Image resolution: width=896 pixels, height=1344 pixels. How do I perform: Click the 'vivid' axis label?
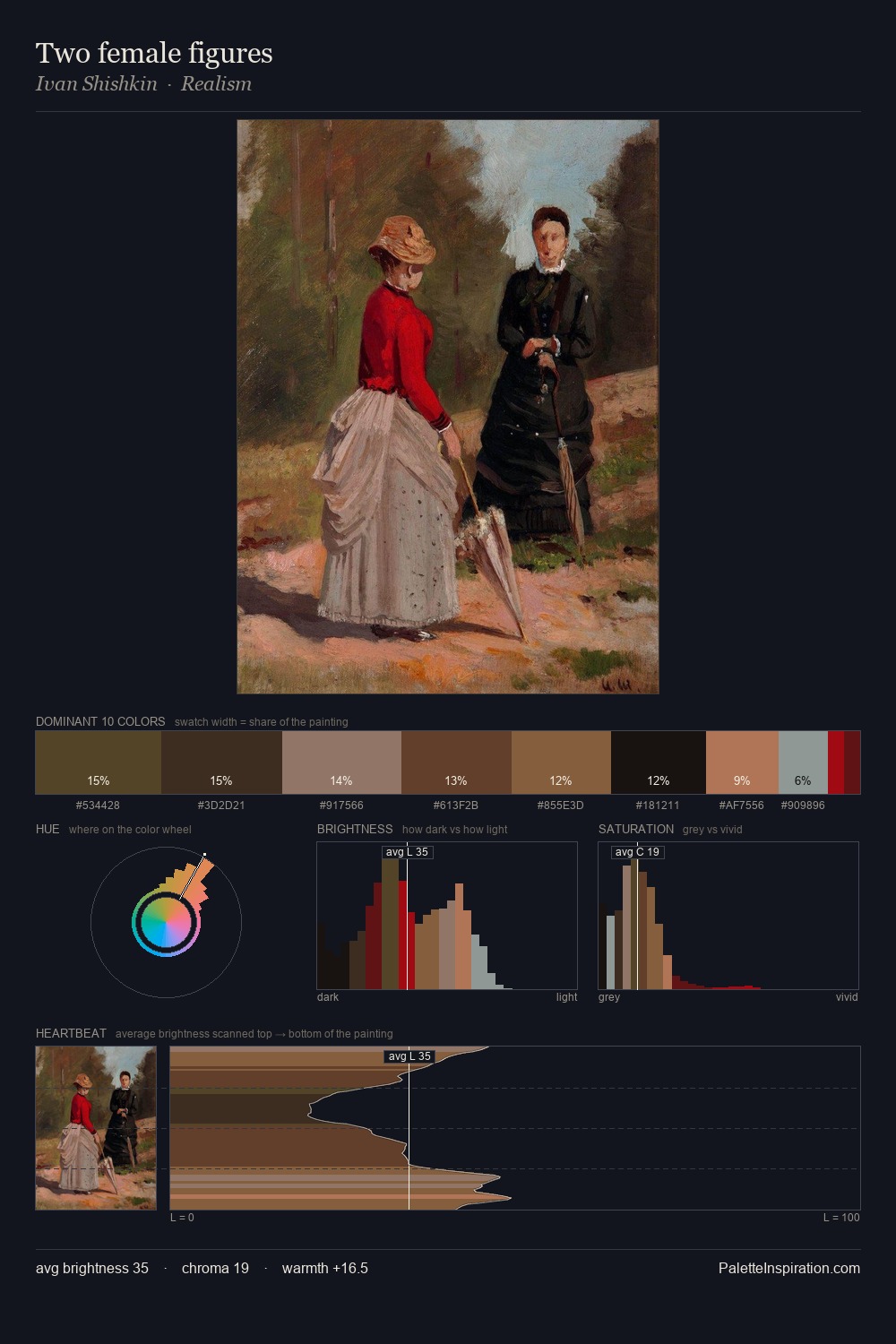847,997
